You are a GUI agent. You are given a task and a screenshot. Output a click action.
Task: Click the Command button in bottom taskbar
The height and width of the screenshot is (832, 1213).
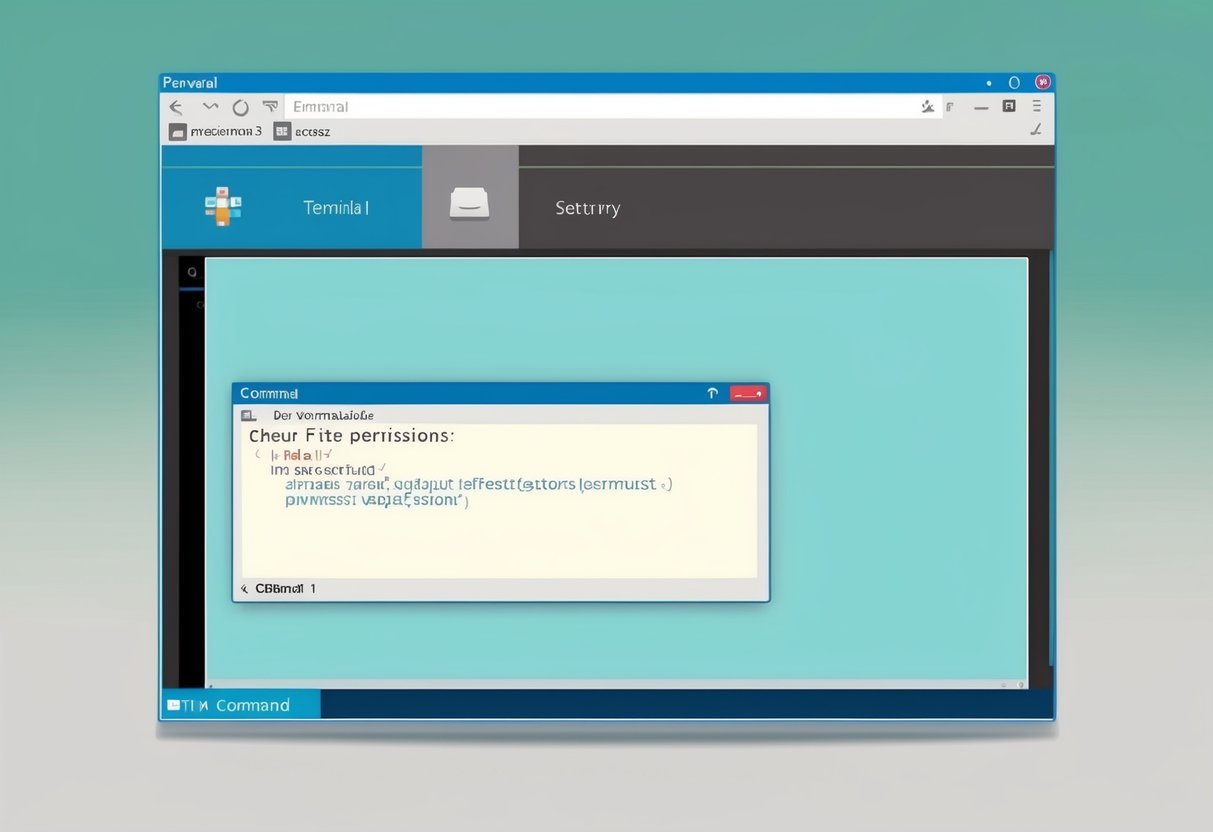pyautogui.click(x=240, y=705)
